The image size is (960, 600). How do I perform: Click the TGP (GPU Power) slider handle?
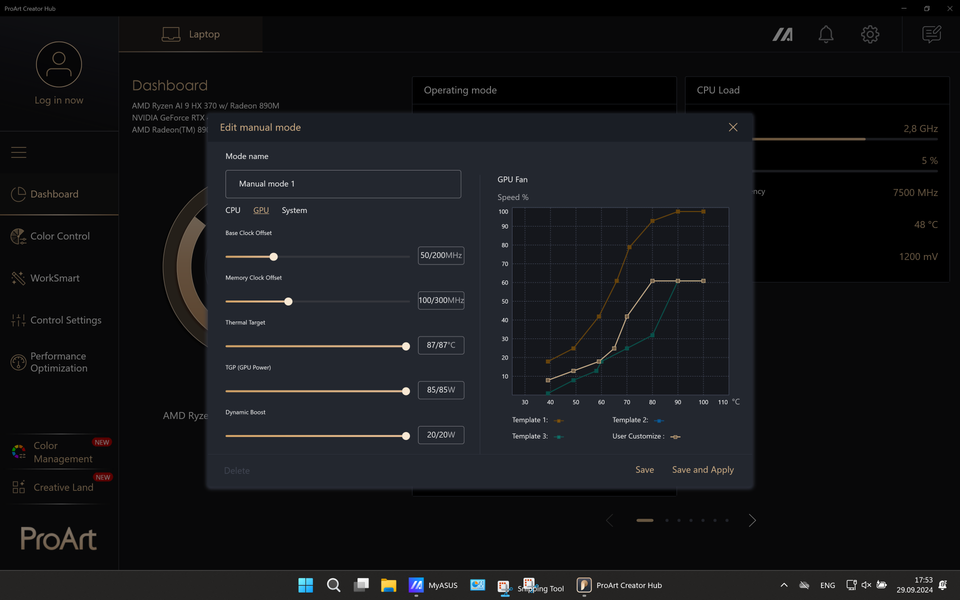(x=406, y=391)
